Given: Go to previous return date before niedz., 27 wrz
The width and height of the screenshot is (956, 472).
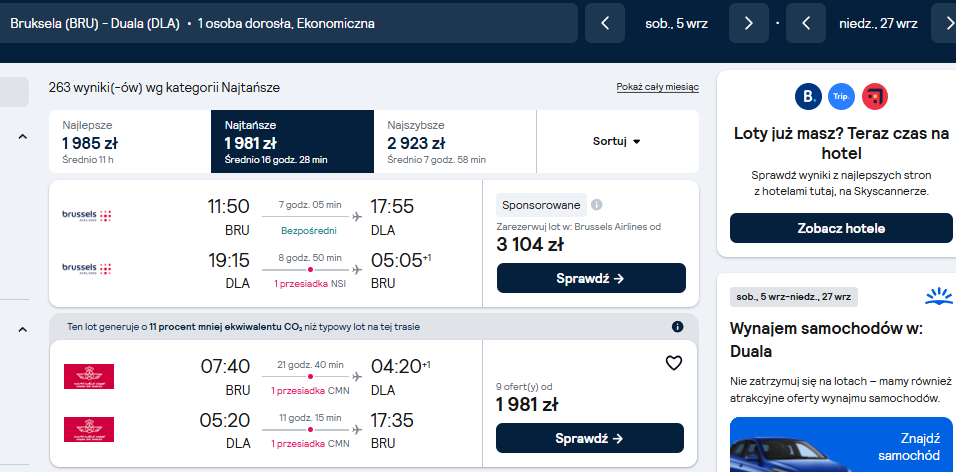Looking at the screenshot, I should coord(805,23).
